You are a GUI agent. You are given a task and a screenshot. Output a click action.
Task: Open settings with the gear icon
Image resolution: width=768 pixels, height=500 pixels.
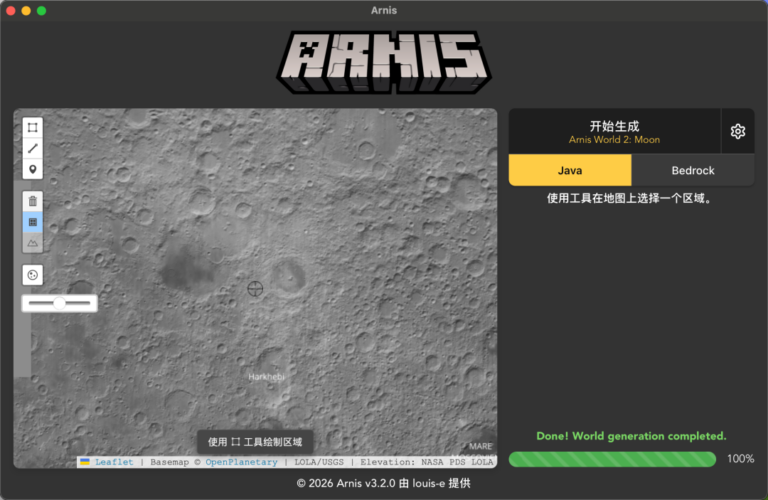point(738,131)
